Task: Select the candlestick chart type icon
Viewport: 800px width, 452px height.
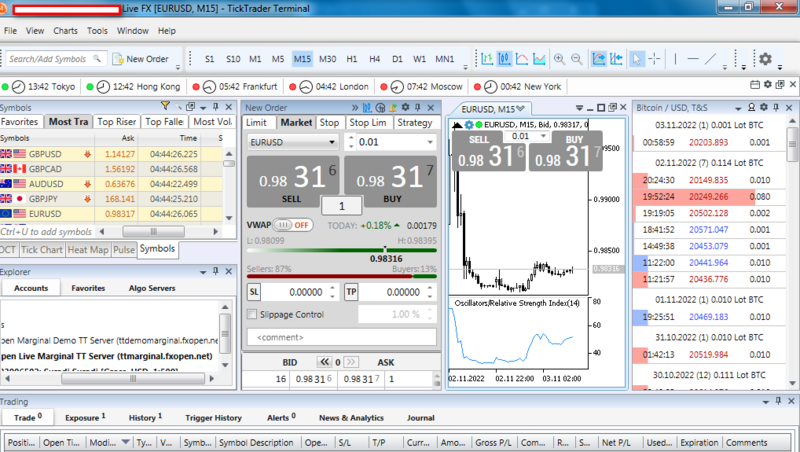Action: [504, 59]
